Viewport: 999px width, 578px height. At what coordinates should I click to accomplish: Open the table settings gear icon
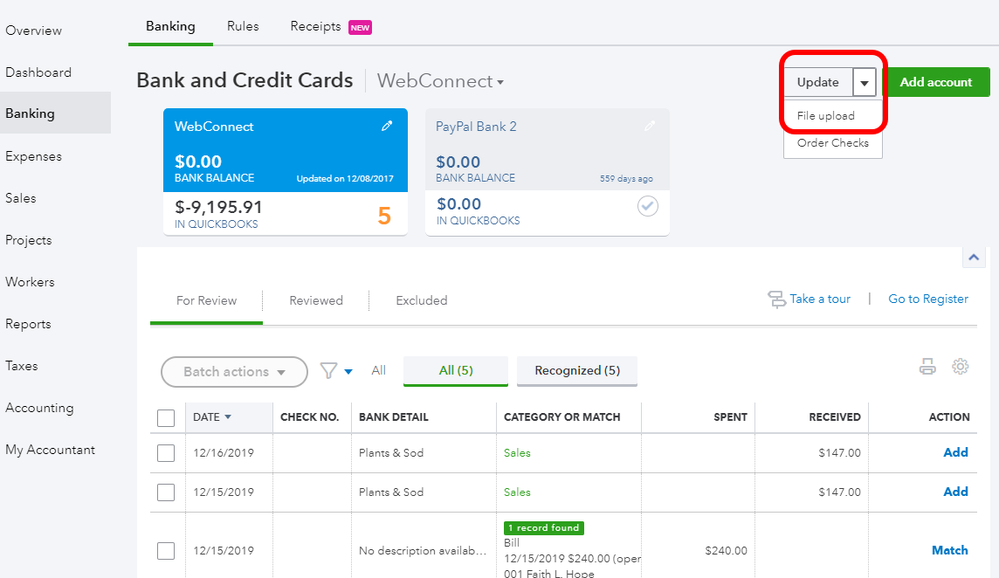click(960, 367)
